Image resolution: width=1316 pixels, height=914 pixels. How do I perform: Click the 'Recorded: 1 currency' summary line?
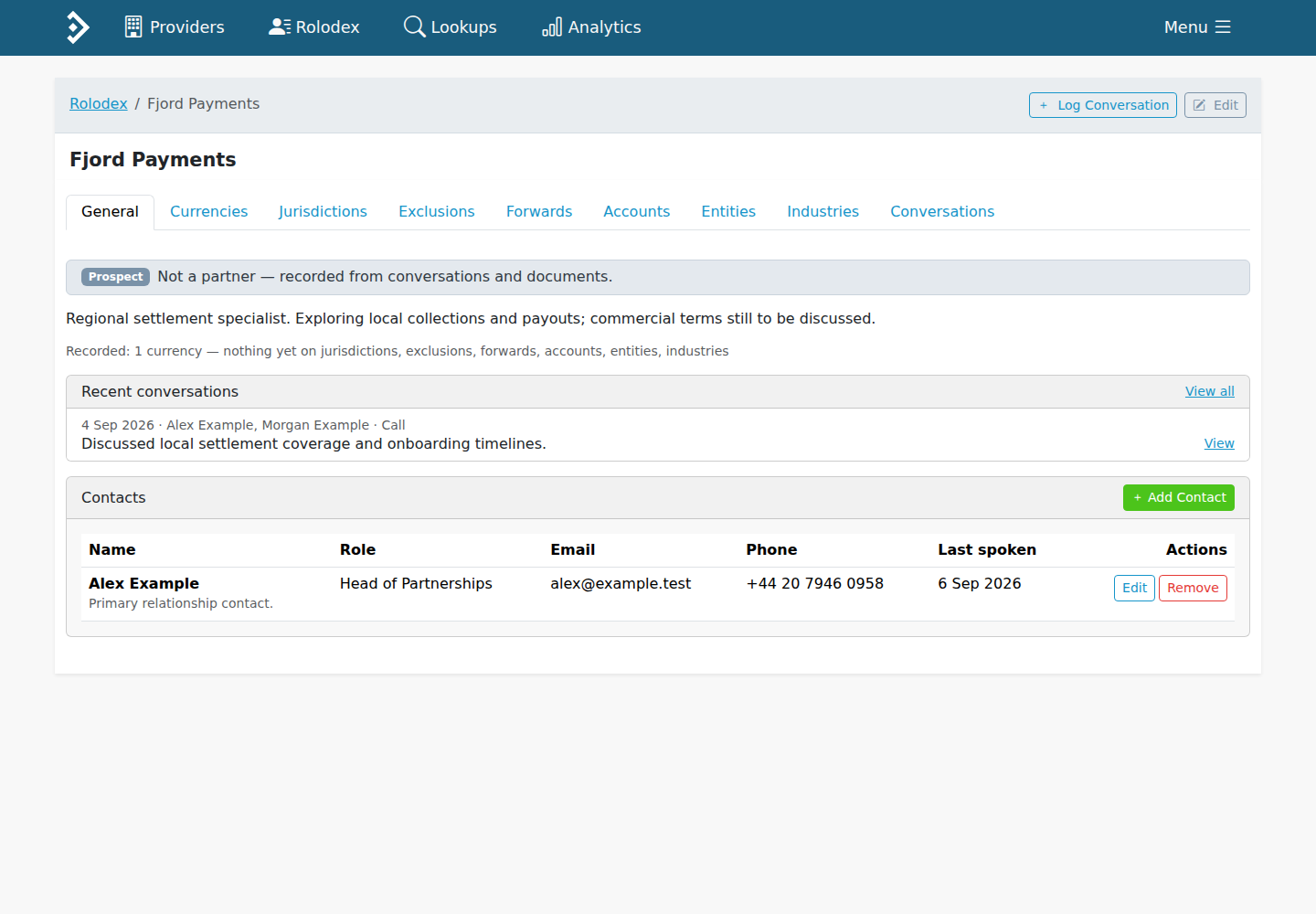(x=398, y=351)
